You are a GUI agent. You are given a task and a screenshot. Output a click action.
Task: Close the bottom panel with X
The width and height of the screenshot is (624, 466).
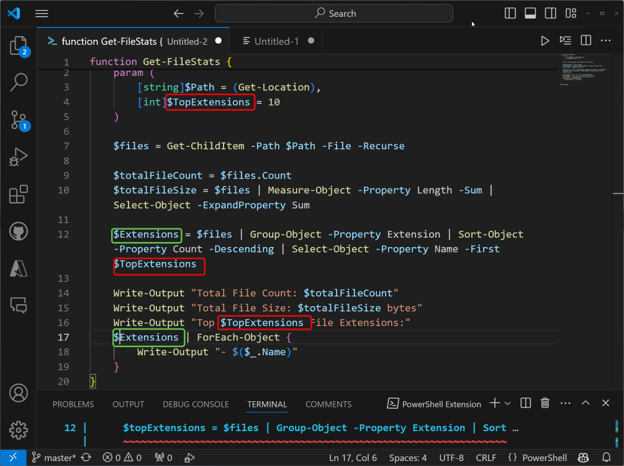(606, 403)
